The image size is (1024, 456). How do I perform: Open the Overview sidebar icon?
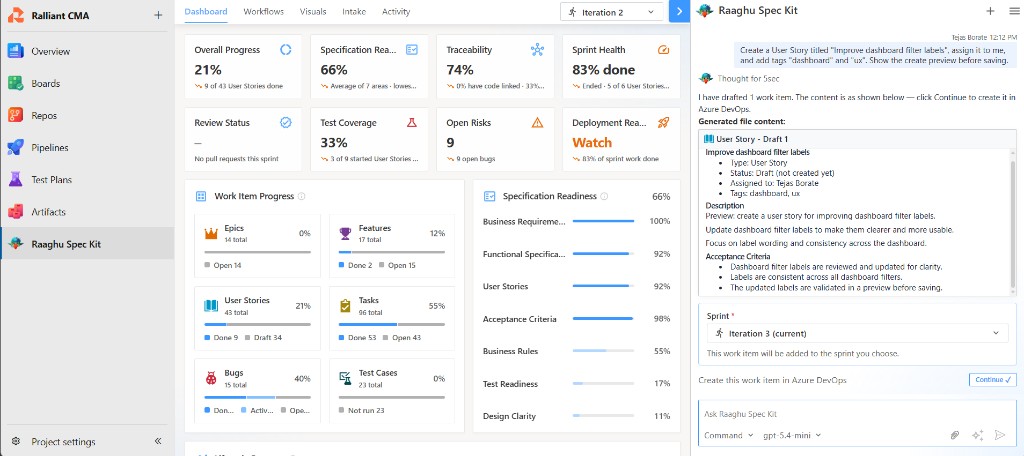[x=16, y=51]
